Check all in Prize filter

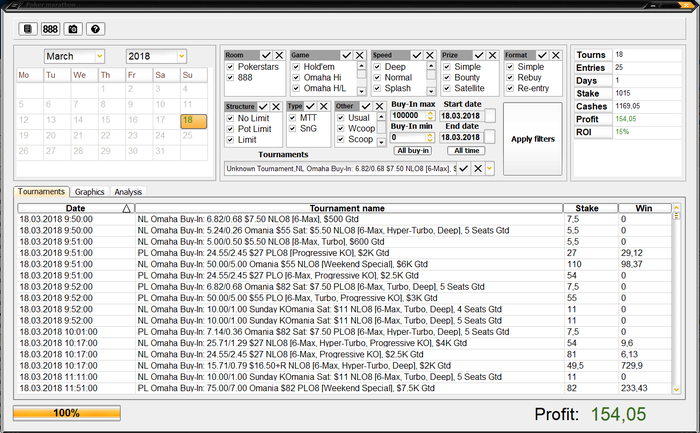pos(479,55)
